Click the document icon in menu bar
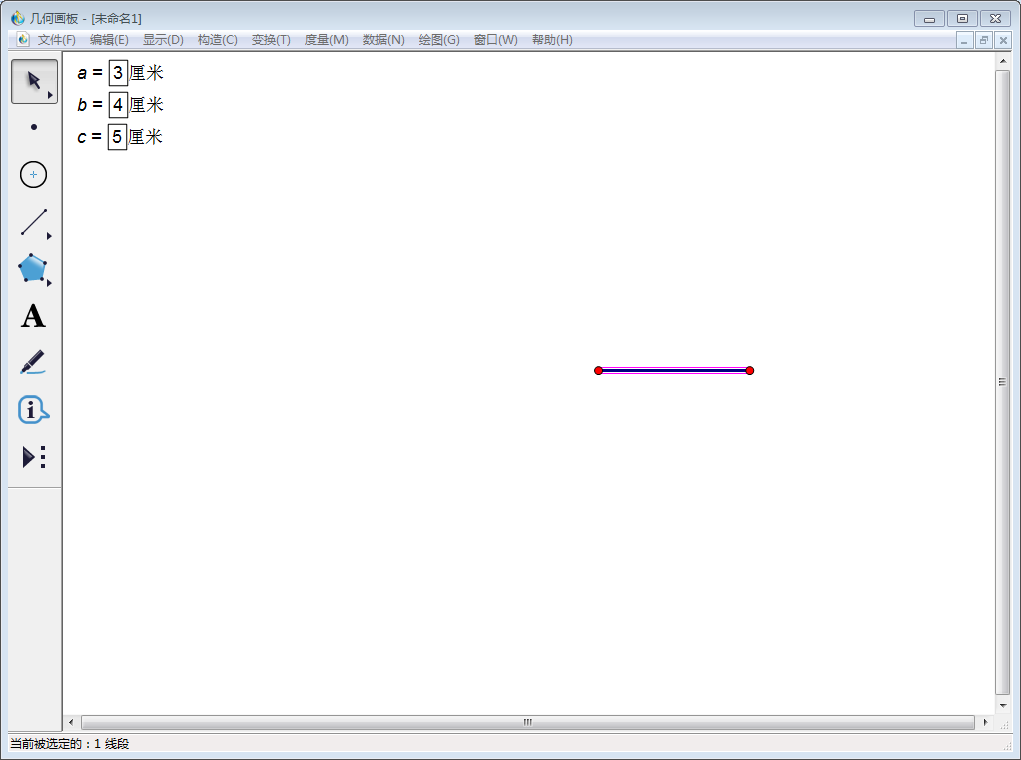The width and height of the screenshot is (1021, 760). click(23, 40)
